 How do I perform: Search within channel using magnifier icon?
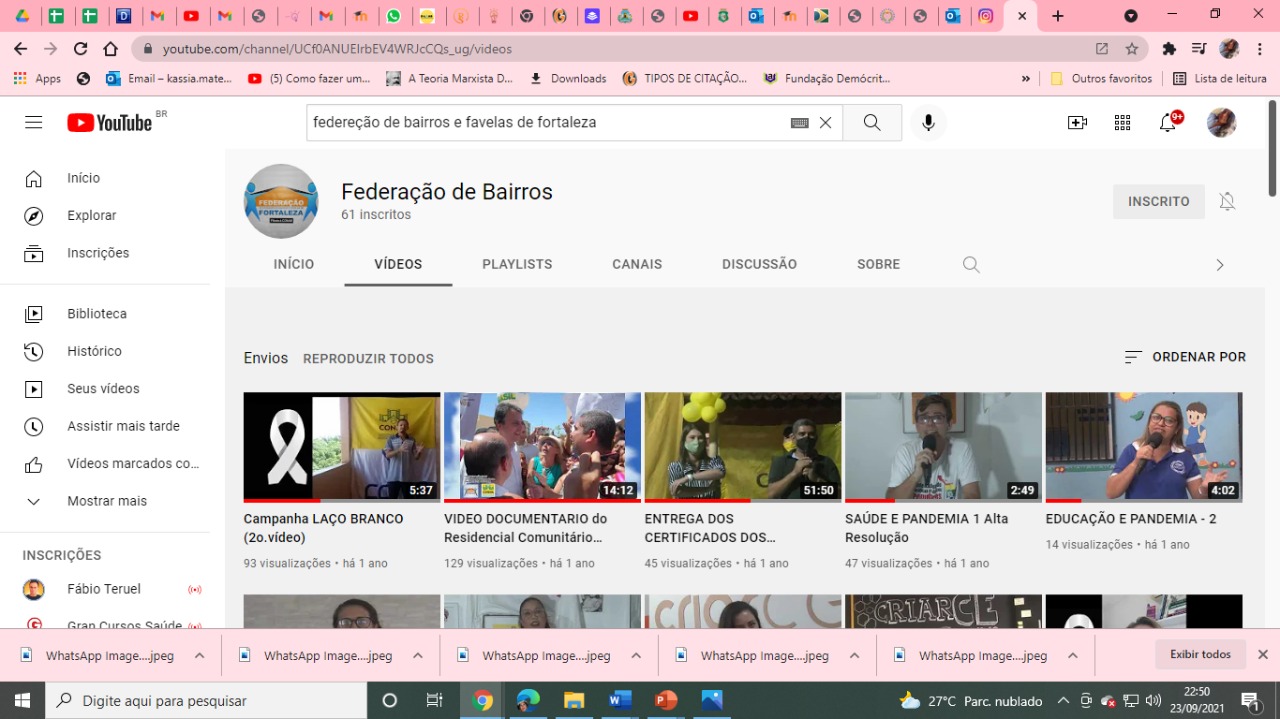click(x=971, y=265)
